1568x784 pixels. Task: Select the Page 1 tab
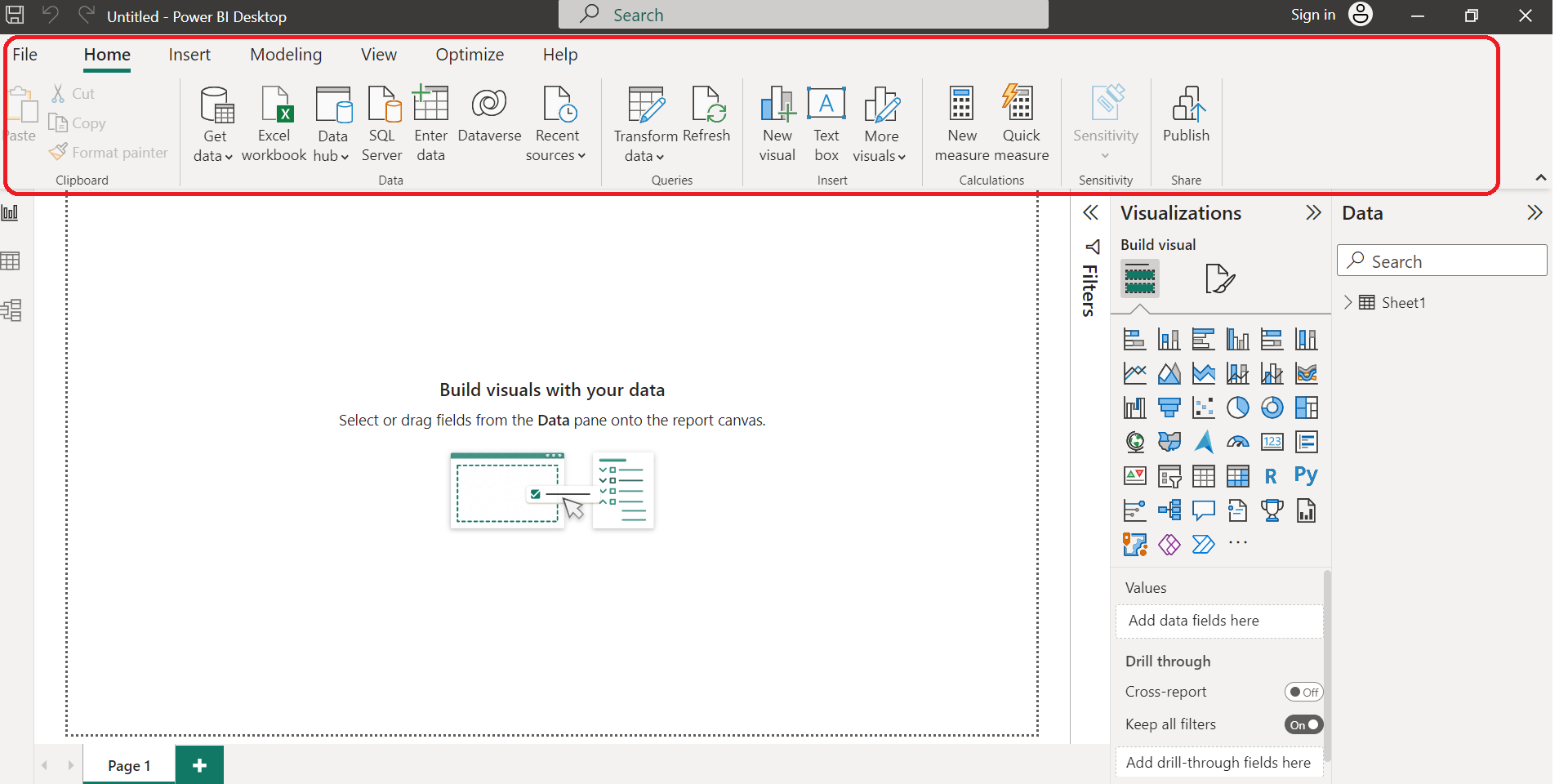pyautogui.click(x=129, y=765)
